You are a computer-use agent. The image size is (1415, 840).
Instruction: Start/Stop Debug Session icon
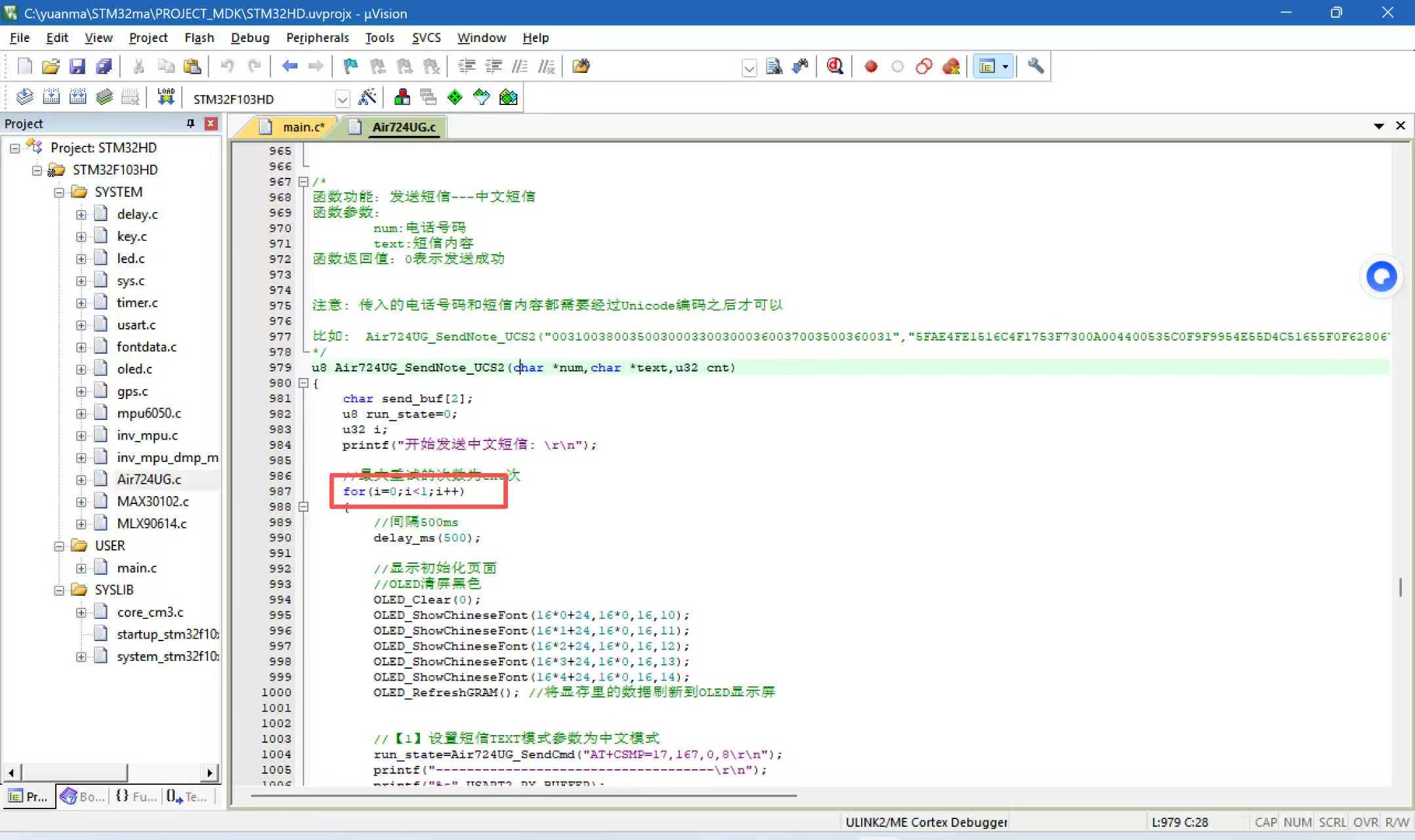pyautogui.click(x=835, y=66)
